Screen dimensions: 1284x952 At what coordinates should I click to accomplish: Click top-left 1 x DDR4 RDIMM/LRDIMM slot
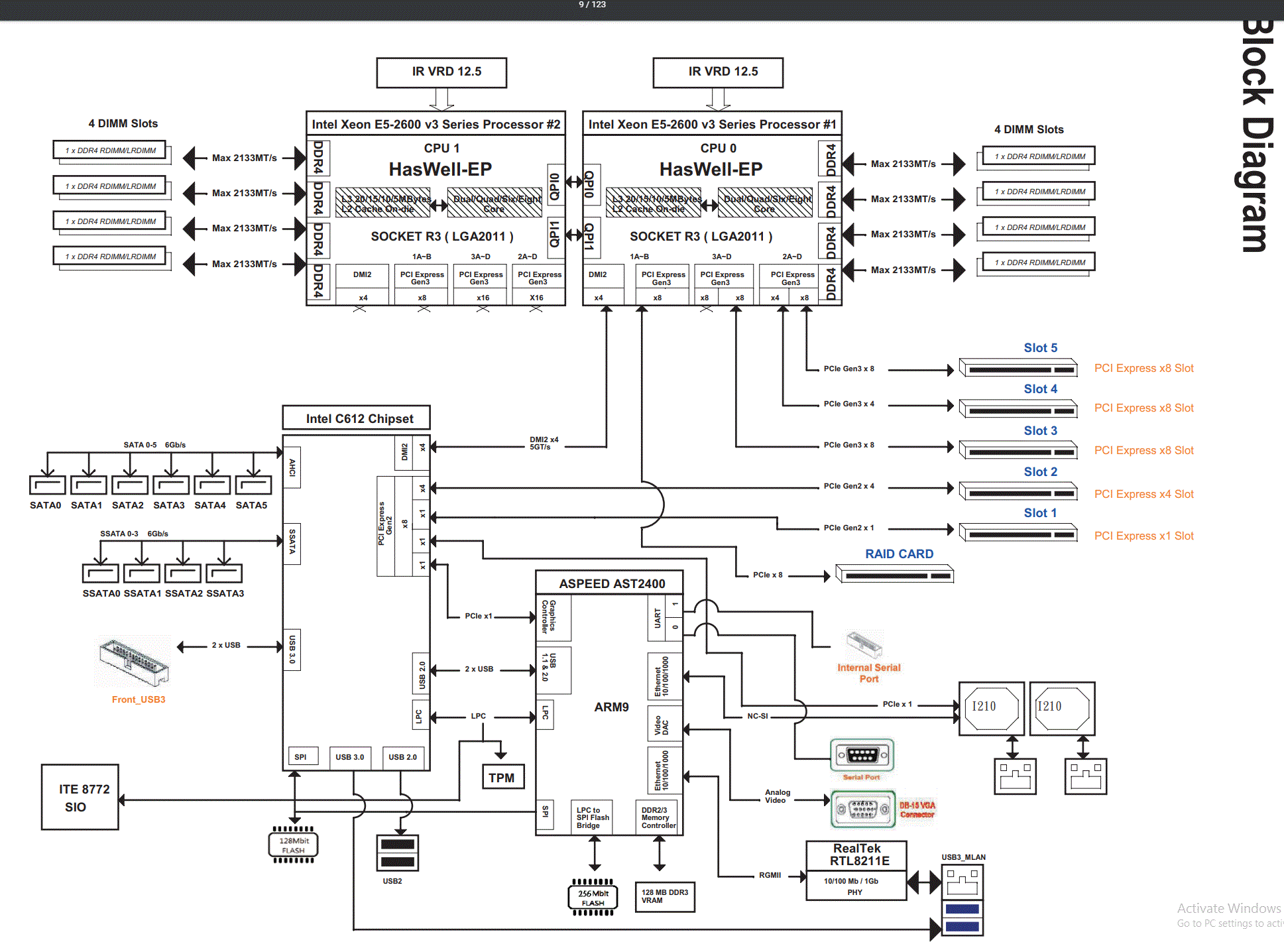pyautogui.click(x=110, y=150)
